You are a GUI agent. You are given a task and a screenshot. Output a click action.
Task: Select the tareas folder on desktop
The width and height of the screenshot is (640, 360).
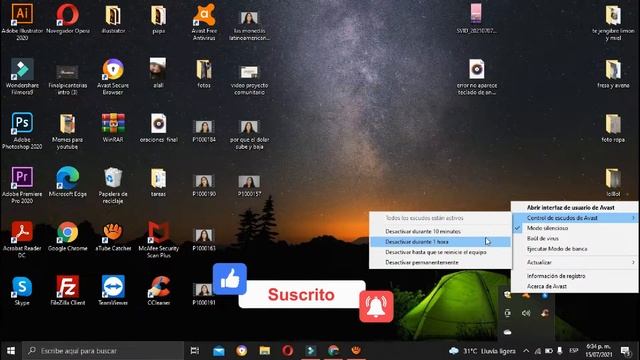[x=158, y=182]
